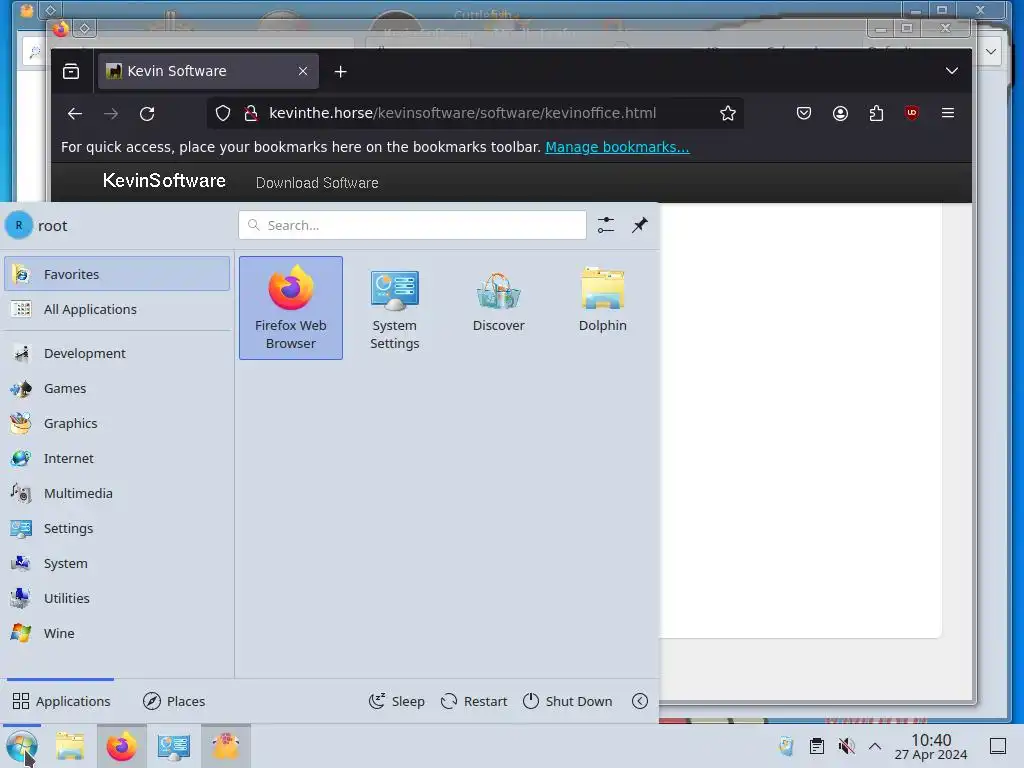
Task: Click the Shut Down button
Action: click(568, 701)
